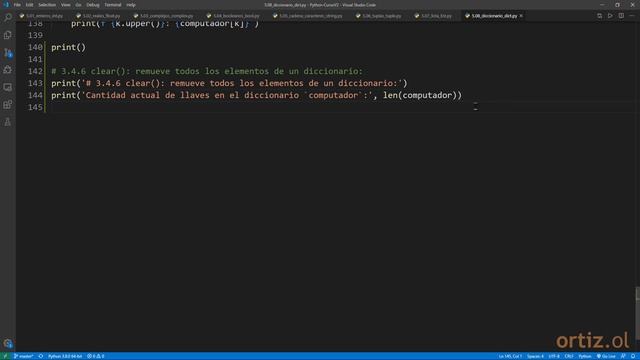Image resolution: width=640 pixels, height=360 pixels.
Task: Open the editor More Actions ellipsis
Action: pyautogui.click(x=632, y=16)
